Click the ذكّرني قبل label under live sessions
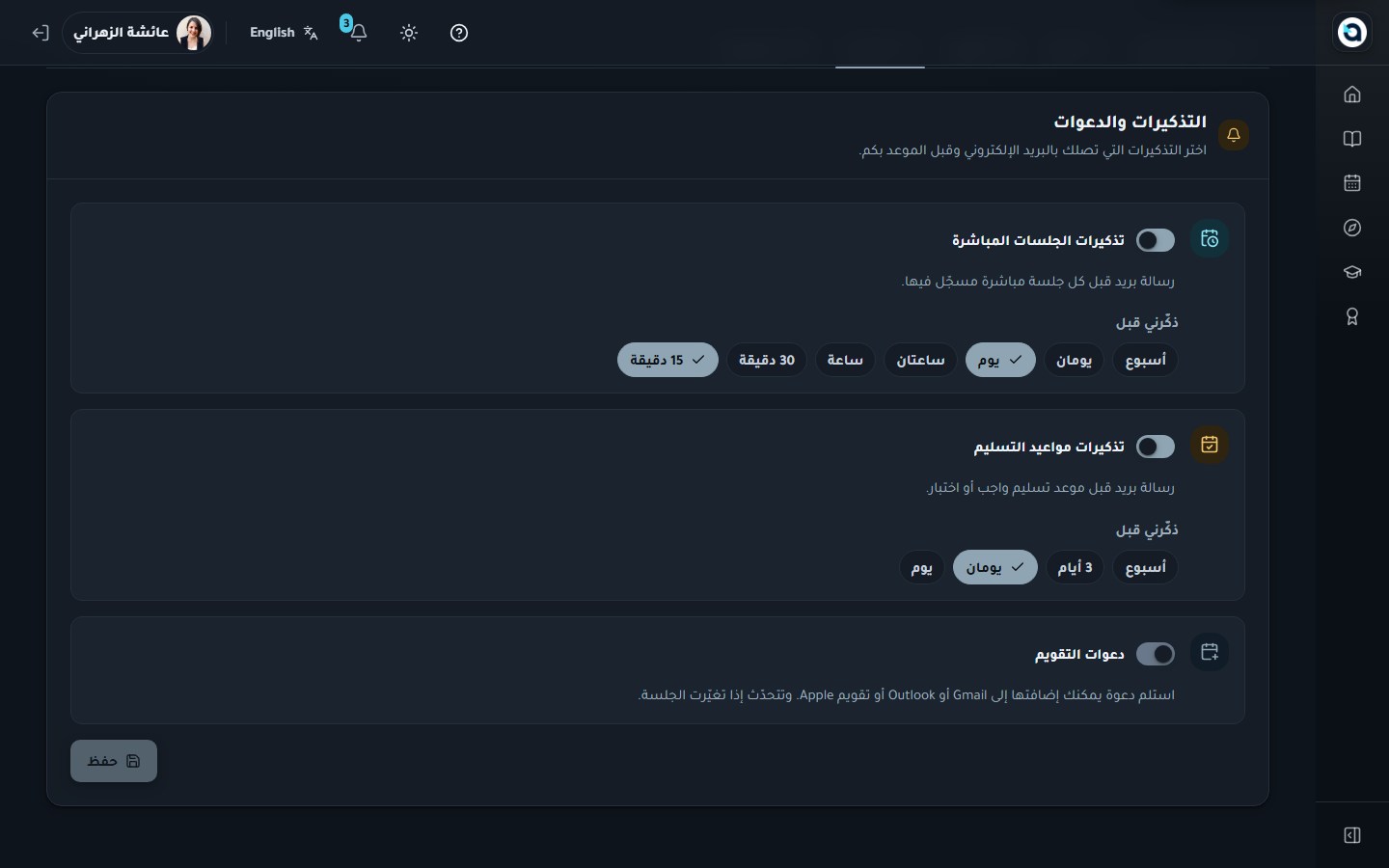The width and height of the screenshot is (1389, 868). [x=1147, y=322]
